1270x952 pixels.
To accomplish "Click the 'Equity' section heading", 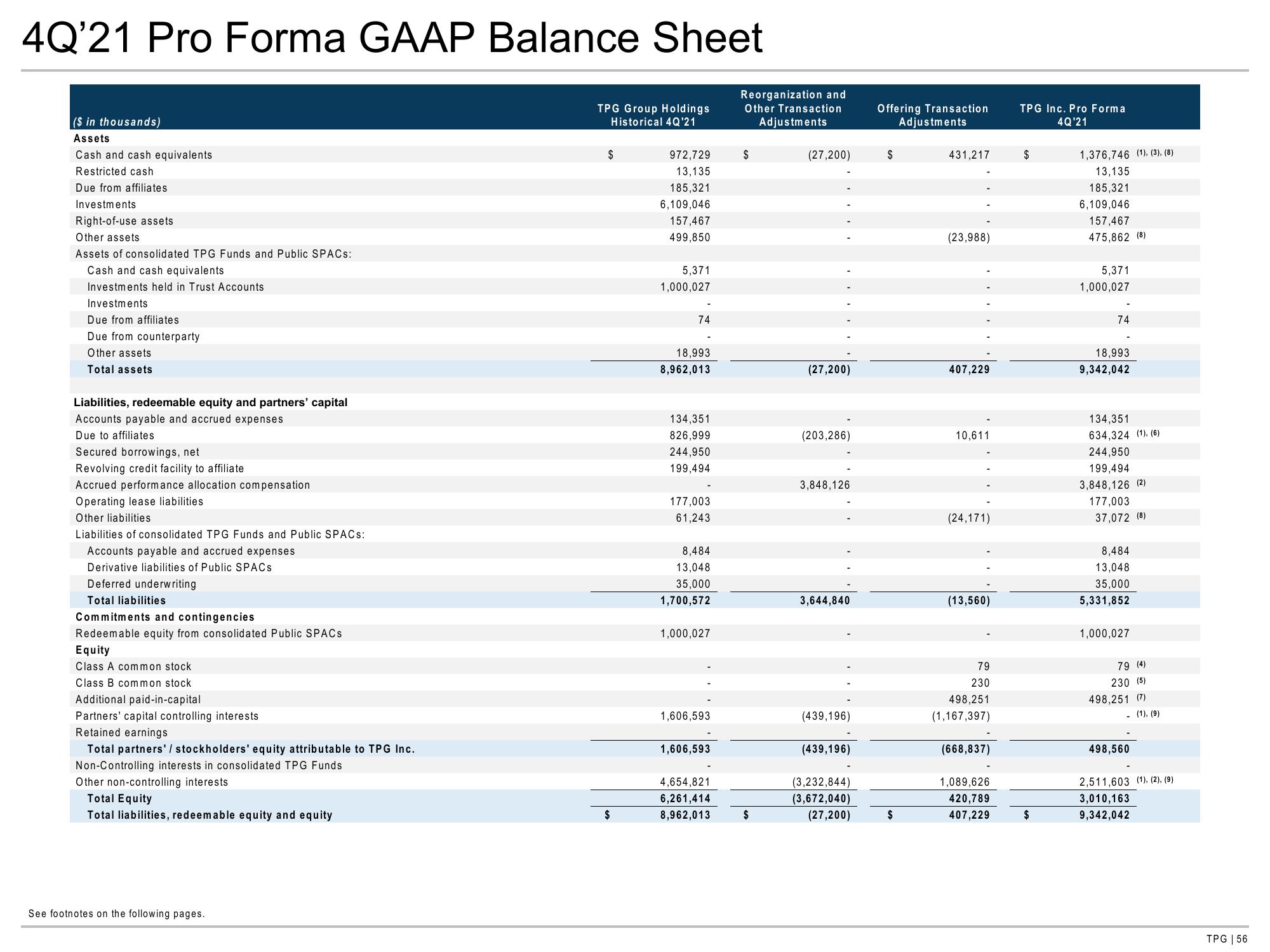I will click(x=93, y=650).
